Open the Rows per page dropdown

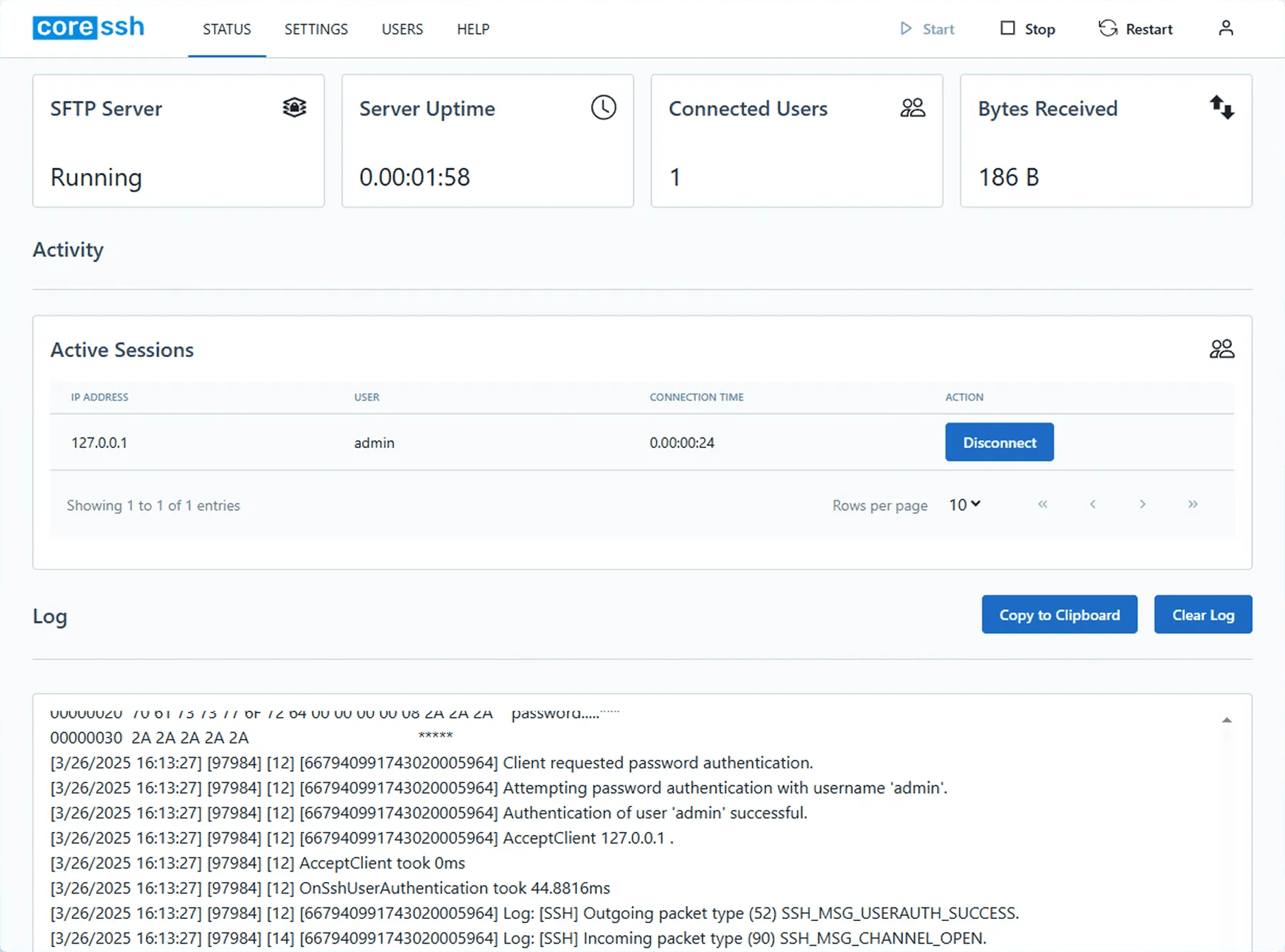[x=964, y=505]
